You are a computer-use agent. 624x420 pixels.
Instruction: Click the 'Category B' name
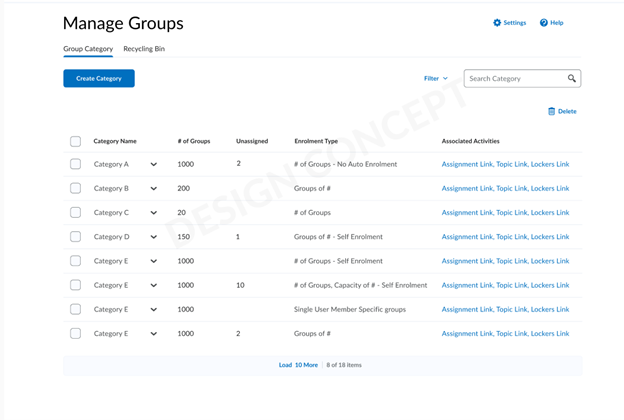[111, 188]
